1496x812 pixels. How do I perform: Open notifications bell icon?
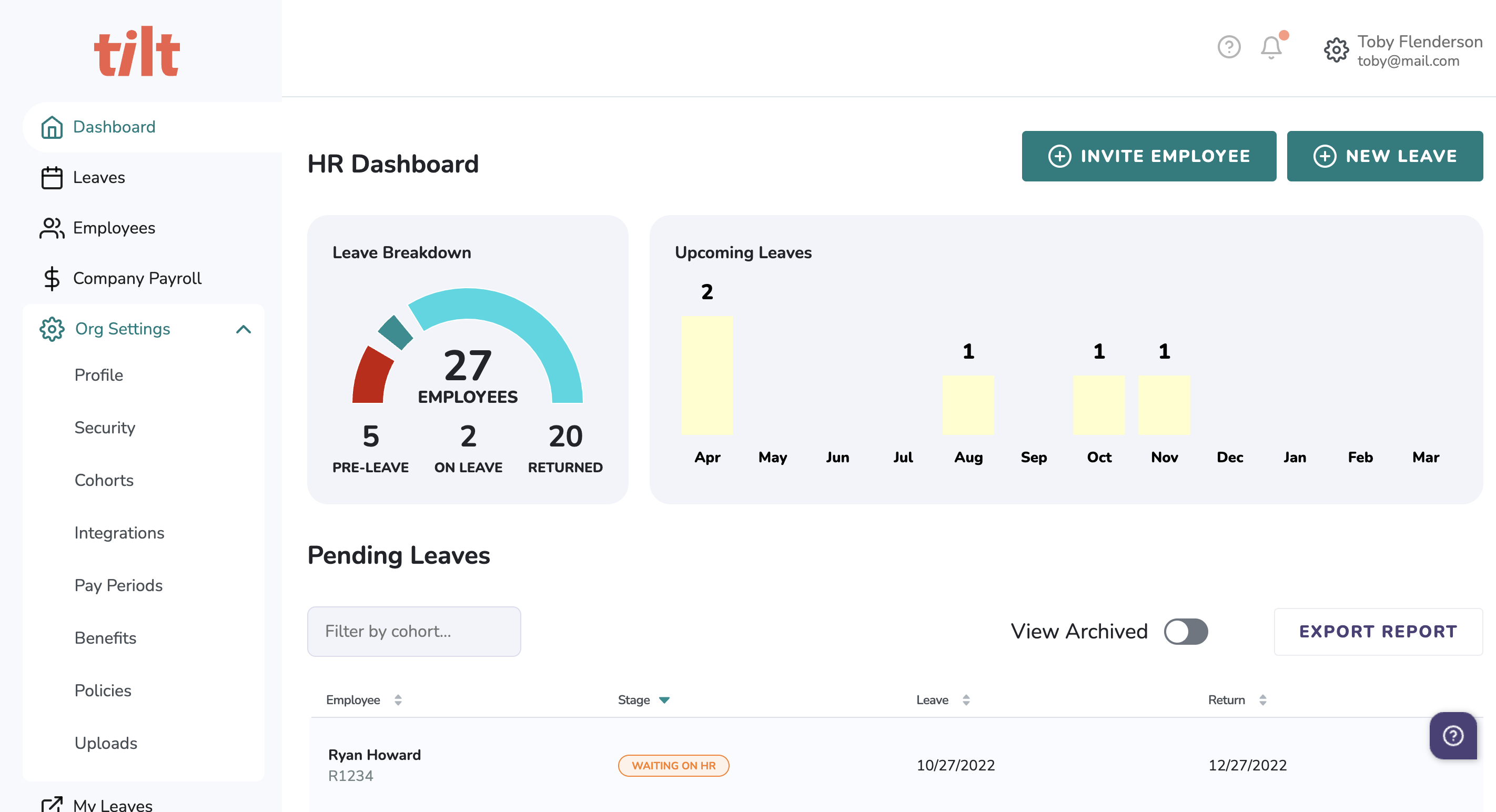(1271, 47)
